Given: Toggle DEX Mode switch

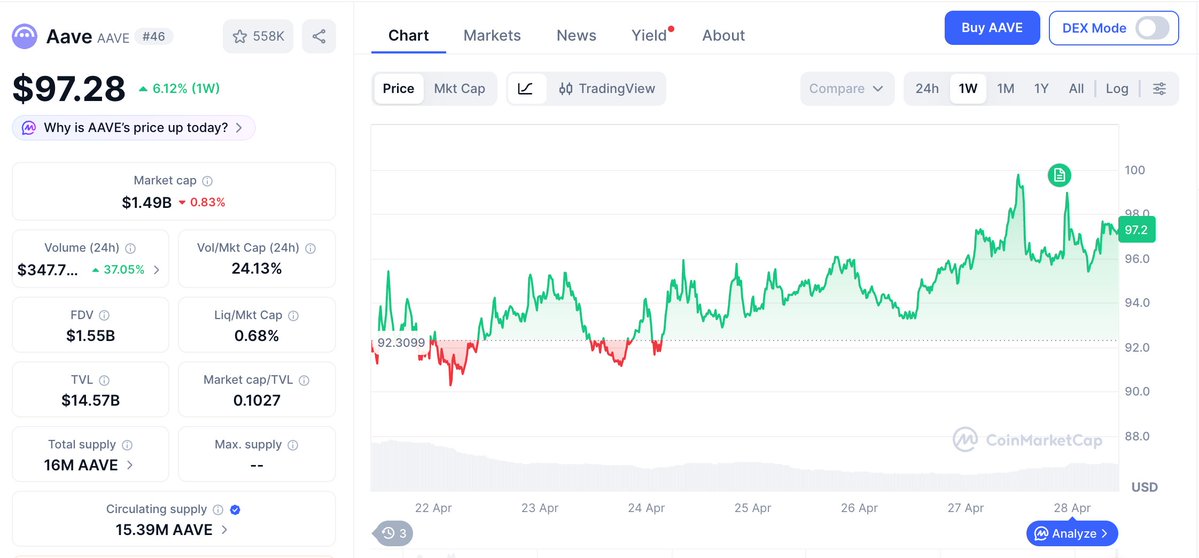Looking at the screenshot, I should (x=1151, y=28).
